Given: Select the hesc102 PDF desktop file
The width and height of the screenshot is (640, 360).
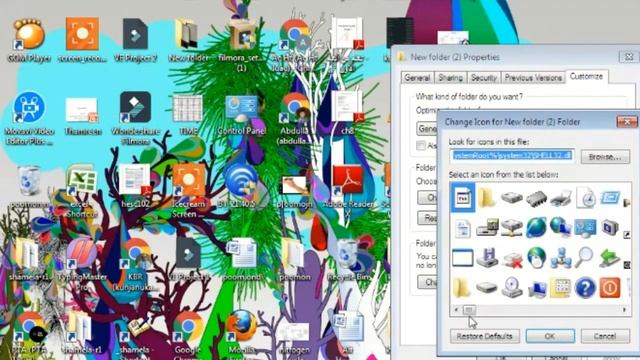Looking at the screenshot, I should click(135, 186).
